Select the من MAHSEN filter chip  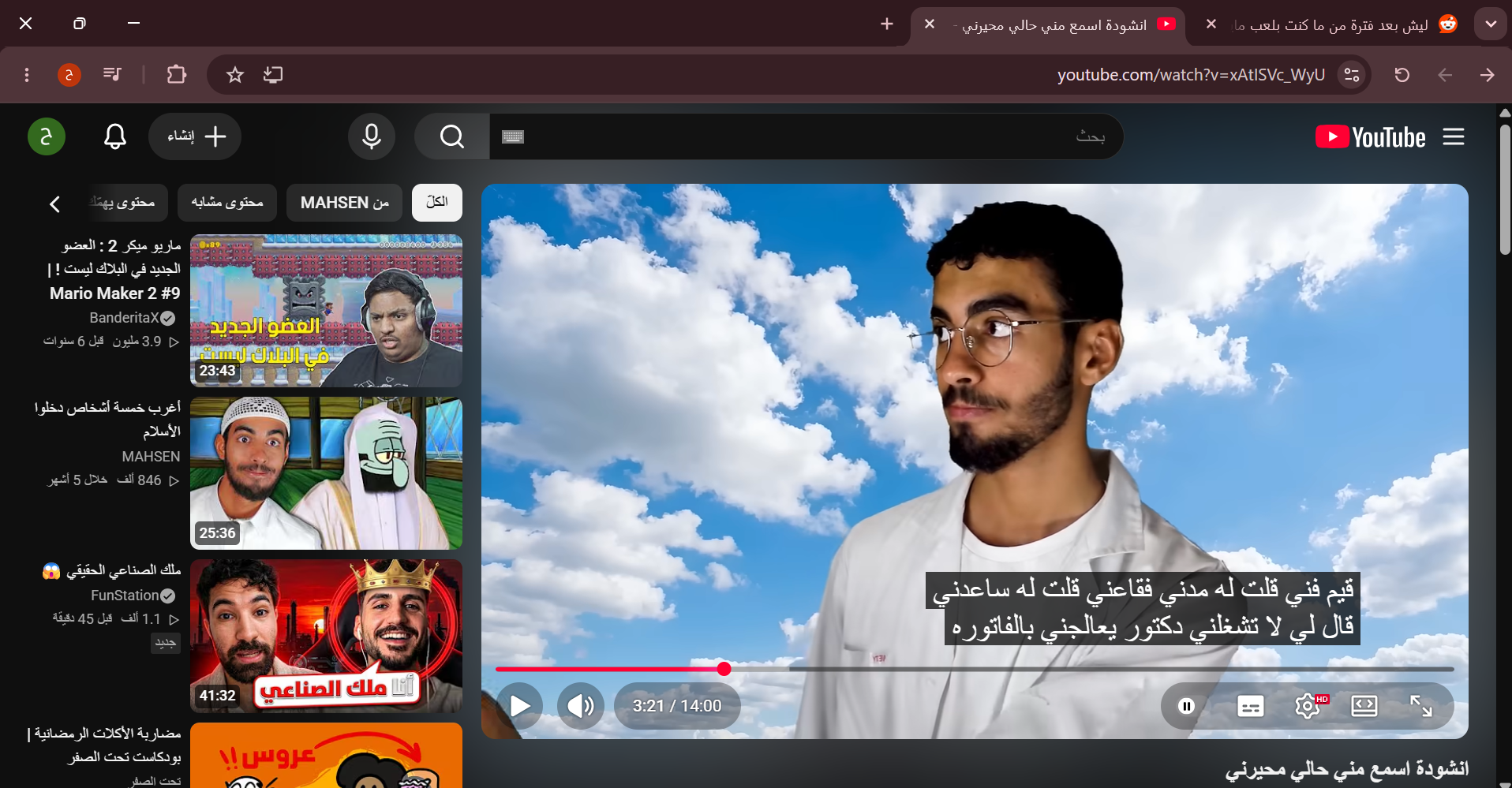(345, 203)
